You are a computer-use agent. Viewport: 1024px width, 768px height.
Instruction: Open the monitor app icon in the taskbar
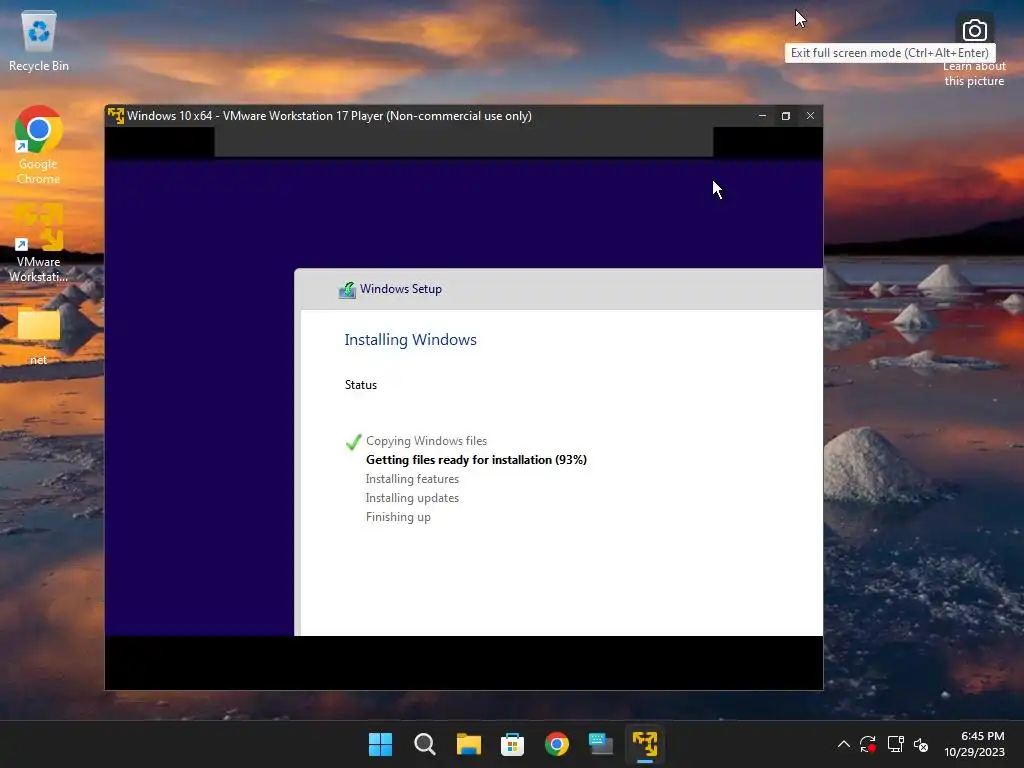click(600, 744)
